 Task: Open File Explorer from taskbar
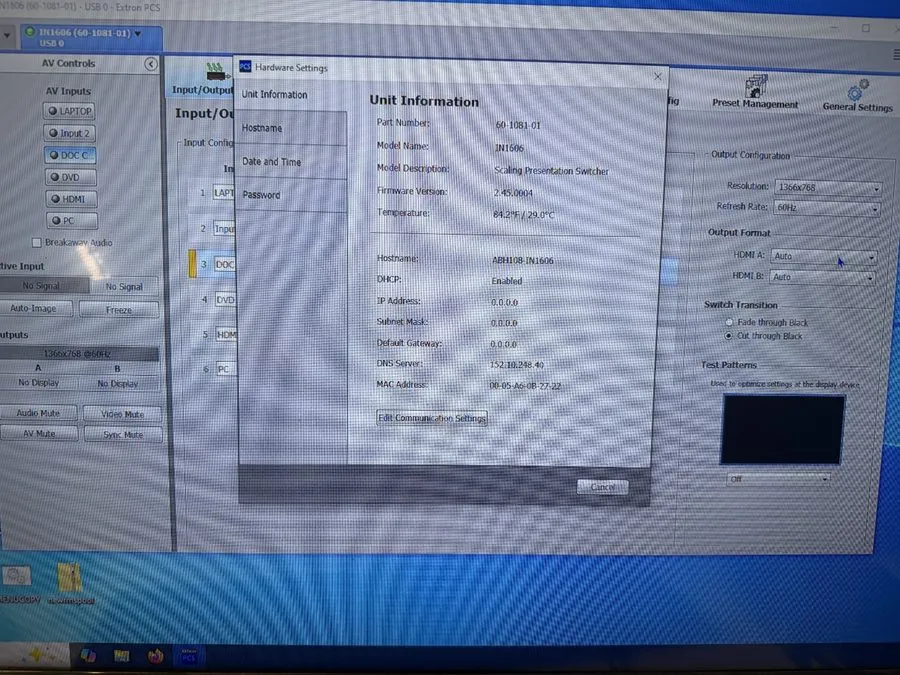122,655
